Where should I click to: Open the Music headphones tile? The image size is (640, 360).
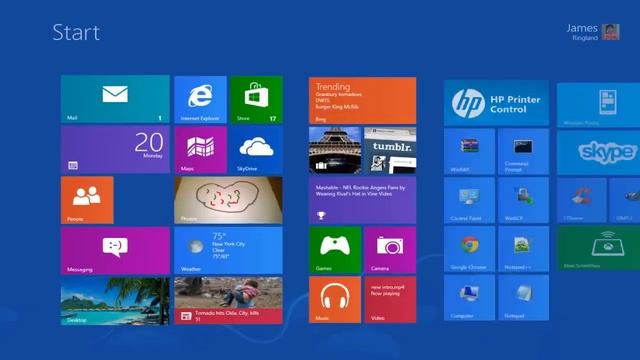click(x=335, y=300)
